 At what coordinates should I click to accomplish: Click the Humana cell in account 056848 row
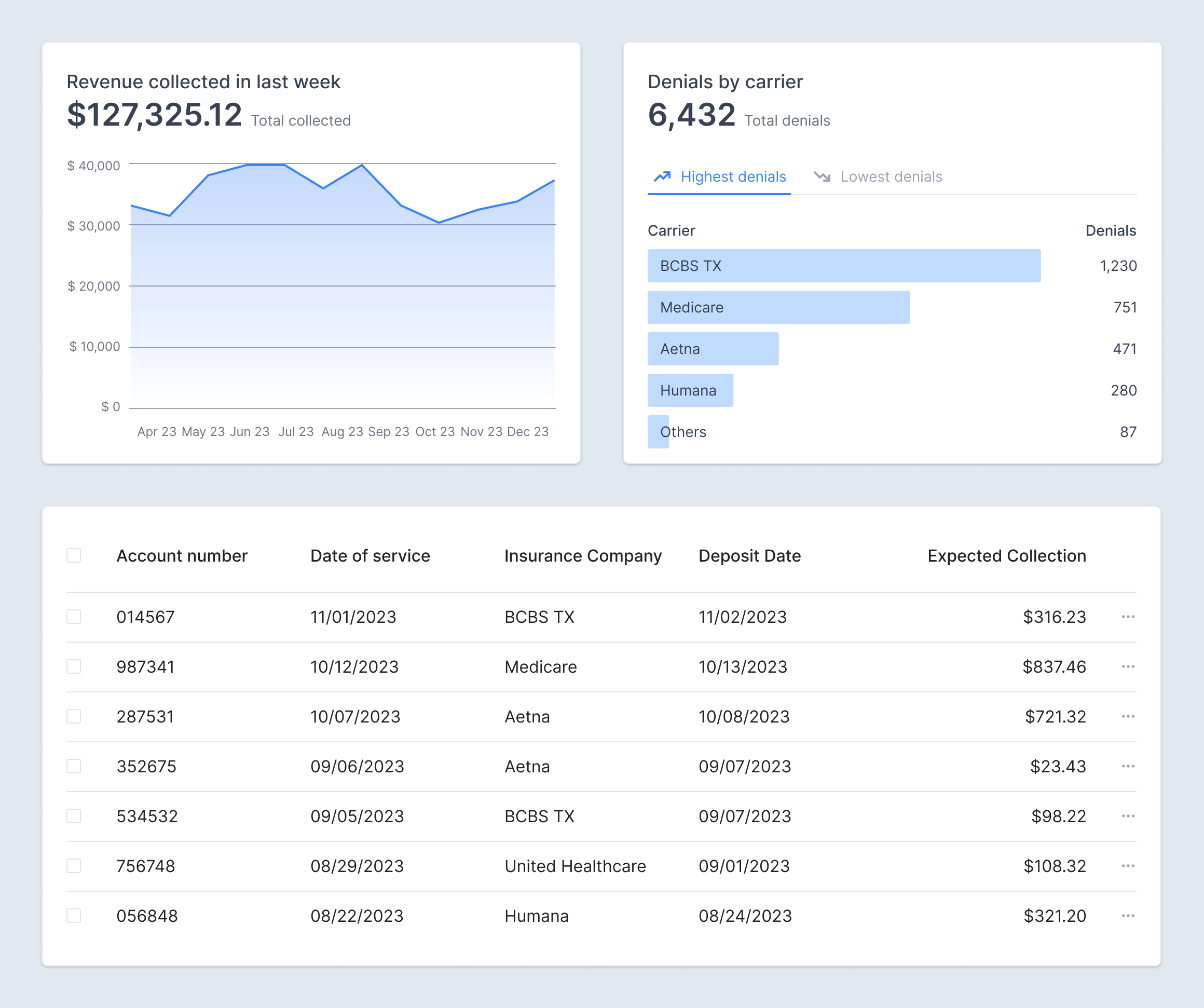point(537,916)
